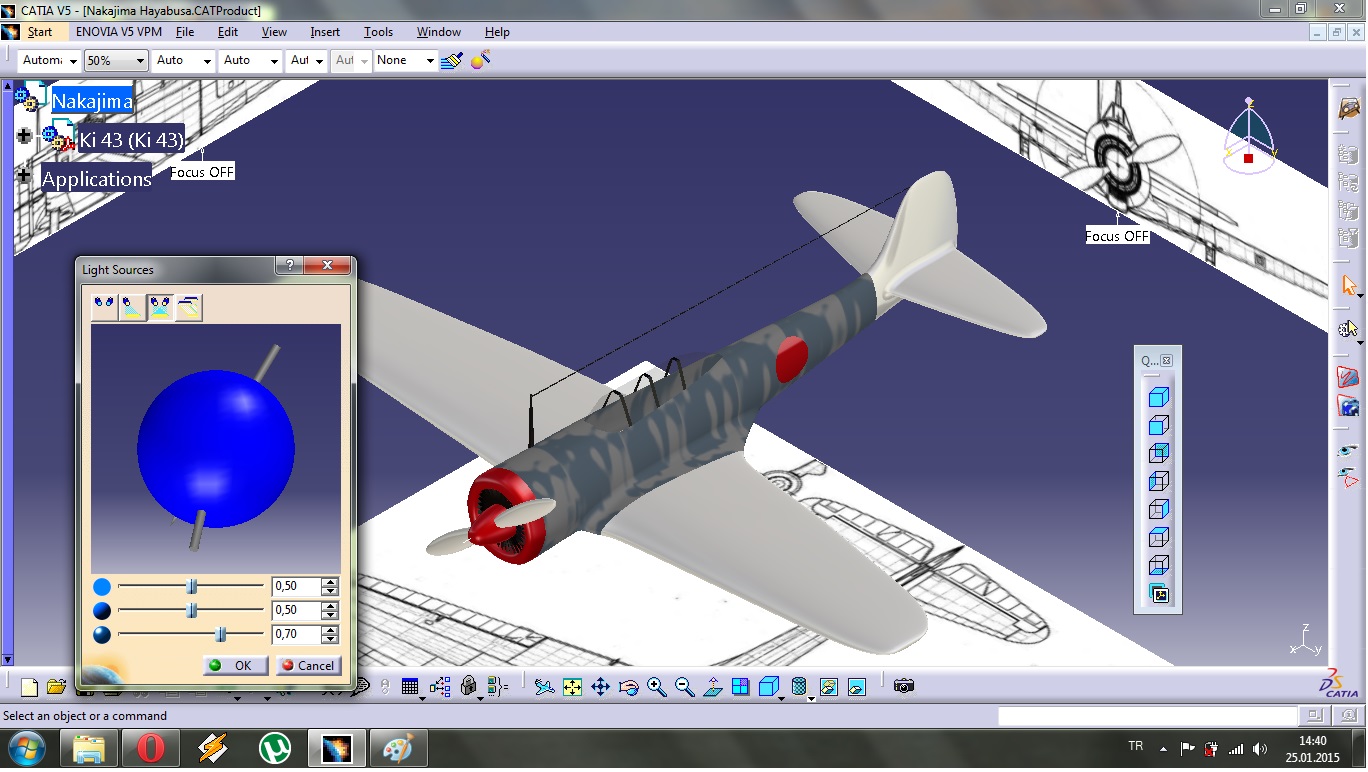The height and width of the screenshot is (772, 1368).
Task: Click the Create Multi-View icon
Action: coord(740,687)
